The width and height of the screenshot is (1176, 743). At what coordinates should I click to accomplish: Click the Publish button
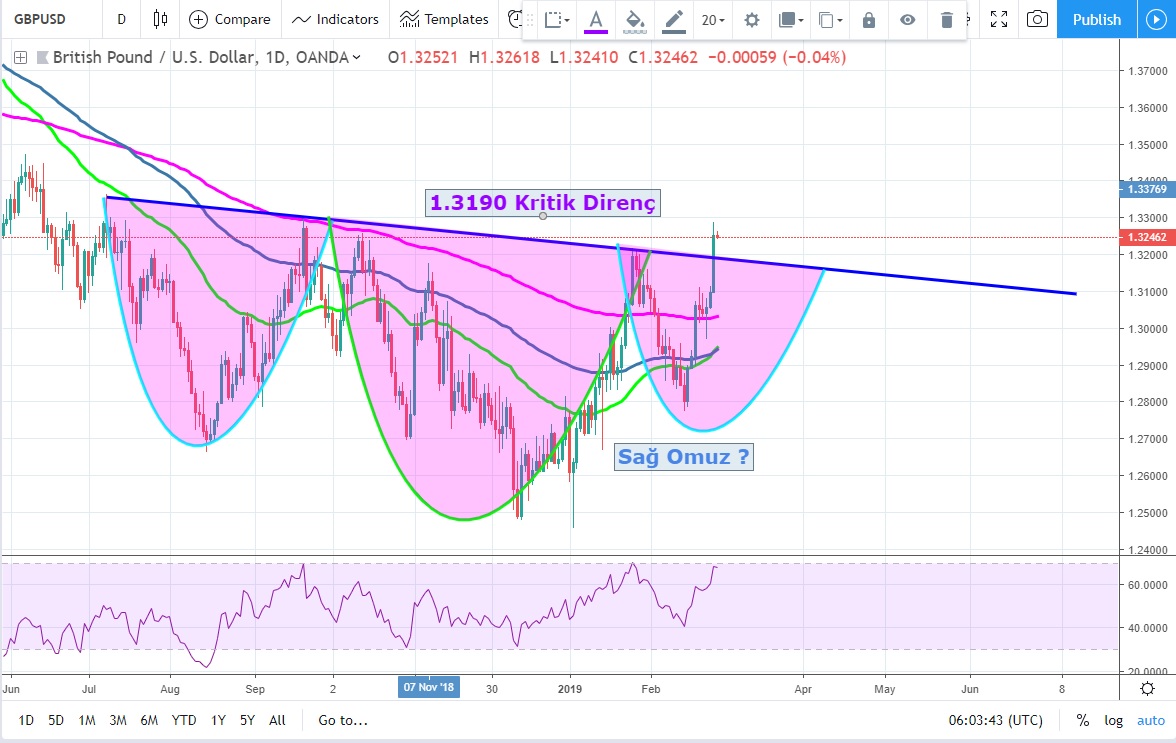tap(1096, 19)
